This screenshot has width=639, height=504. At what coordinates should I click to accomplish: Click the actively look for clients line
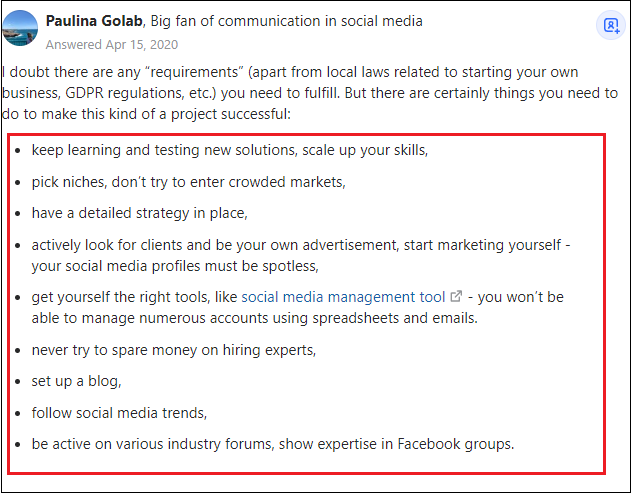[301, 245]
